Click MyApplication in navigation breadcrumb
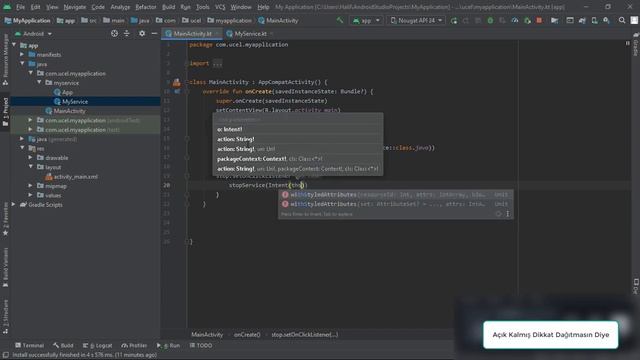Viewport: 640px width, 360px height. (27, 20)
